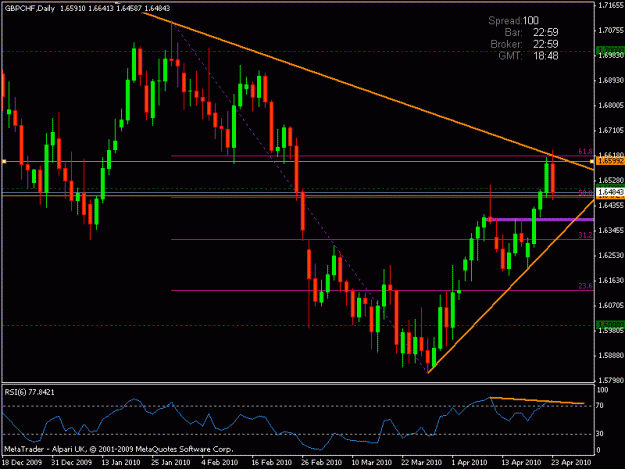Click the 1.57980 price axis label

pos(611,380)
